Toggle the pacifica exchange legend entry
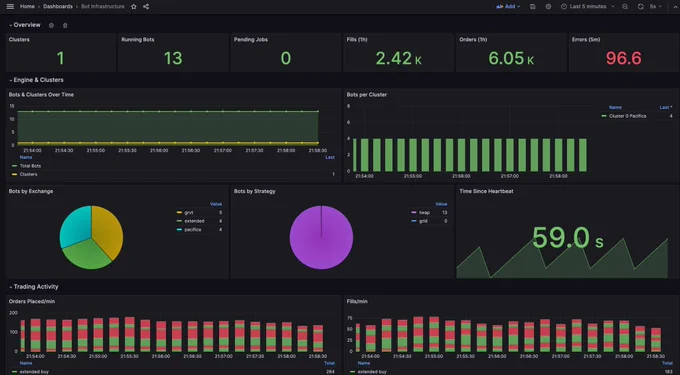Image resolution: width=680 pixels, height=375 pixels. click(193, 230)
